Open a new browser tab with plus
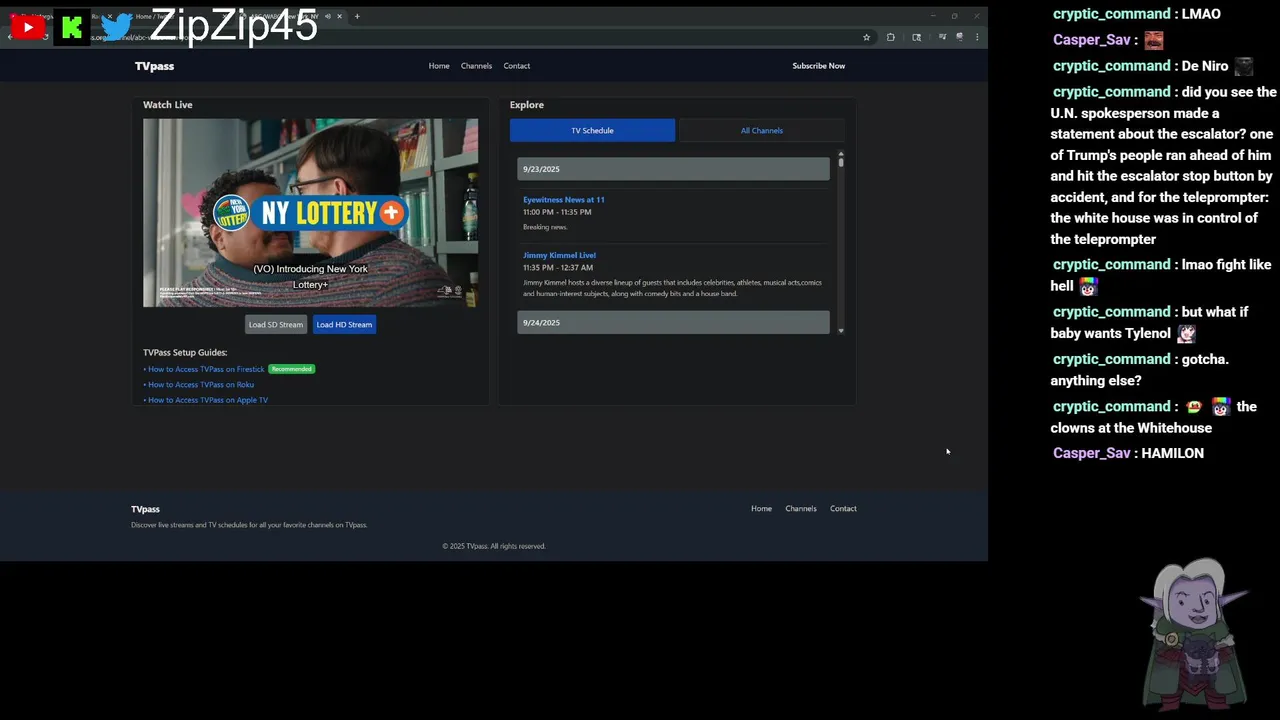Viewport: 1280px width, 720px height. point(357,16)
